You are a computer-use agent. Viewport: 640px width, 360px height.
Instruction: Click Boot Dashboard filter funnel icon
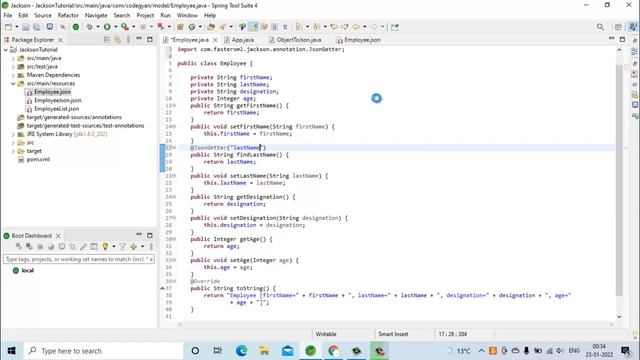point(122,247)
